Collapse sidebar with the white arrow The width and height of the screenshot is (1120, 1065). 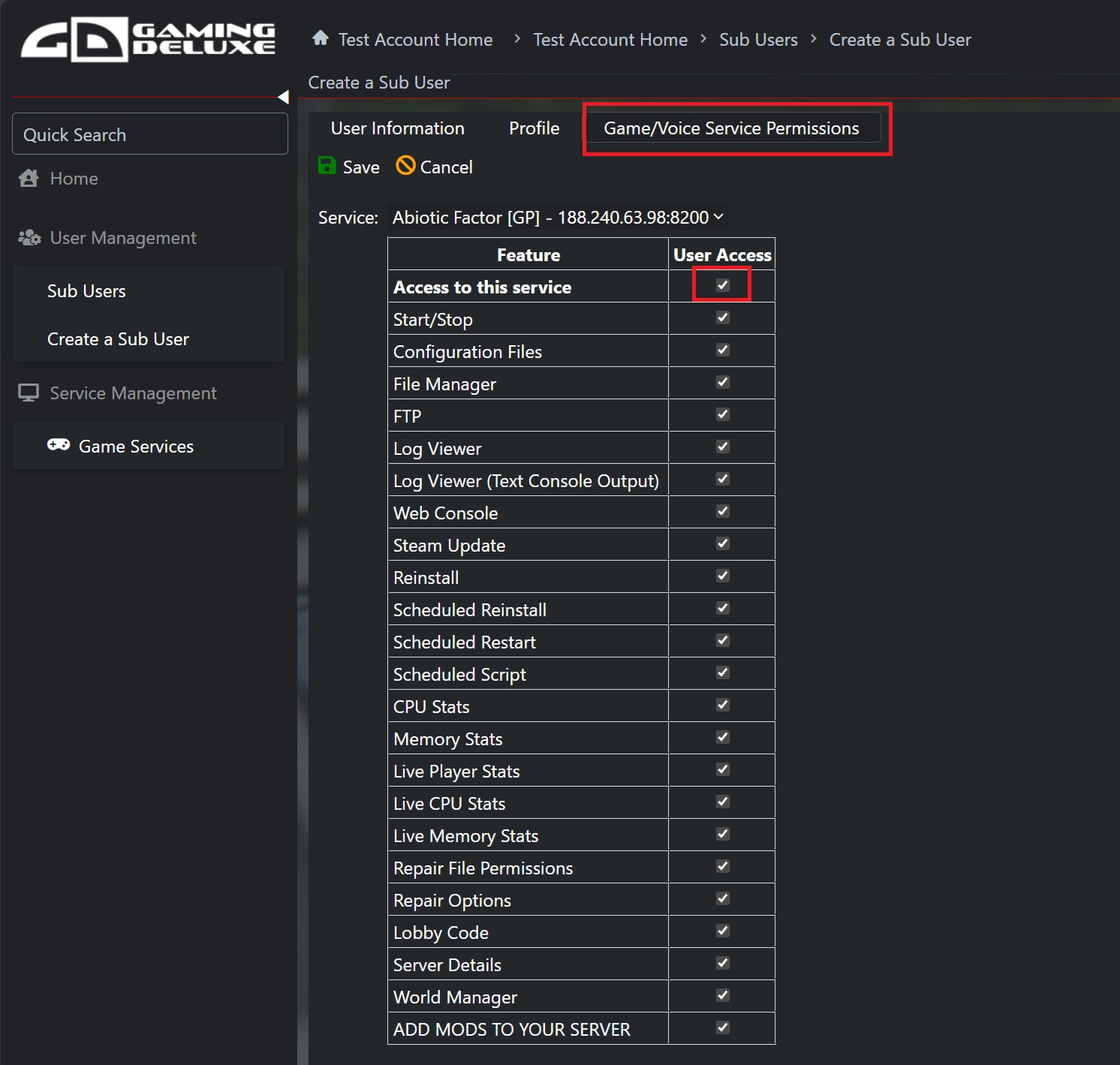(x=283, y=97)
